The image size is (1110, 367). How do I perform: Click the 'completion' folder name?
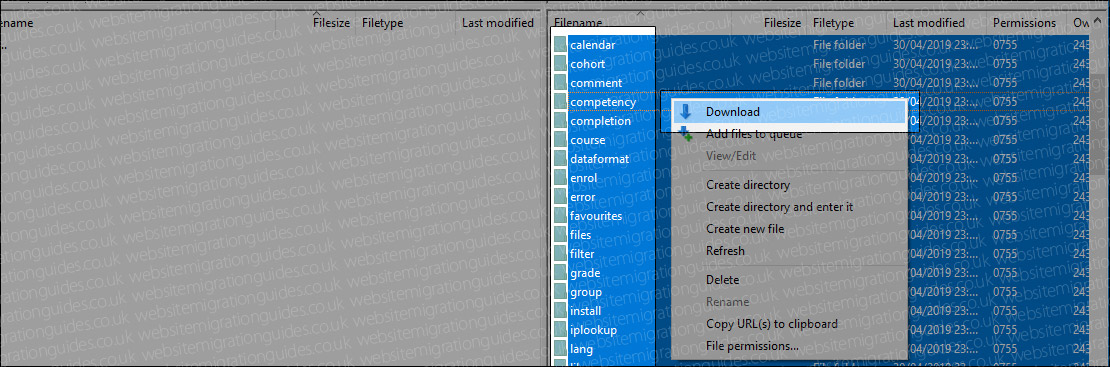pyautogui.click(x=600, y=121)
